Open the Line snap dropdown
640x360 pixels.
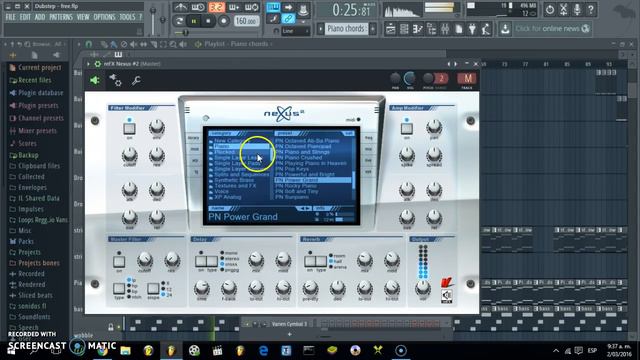point(296,31)
